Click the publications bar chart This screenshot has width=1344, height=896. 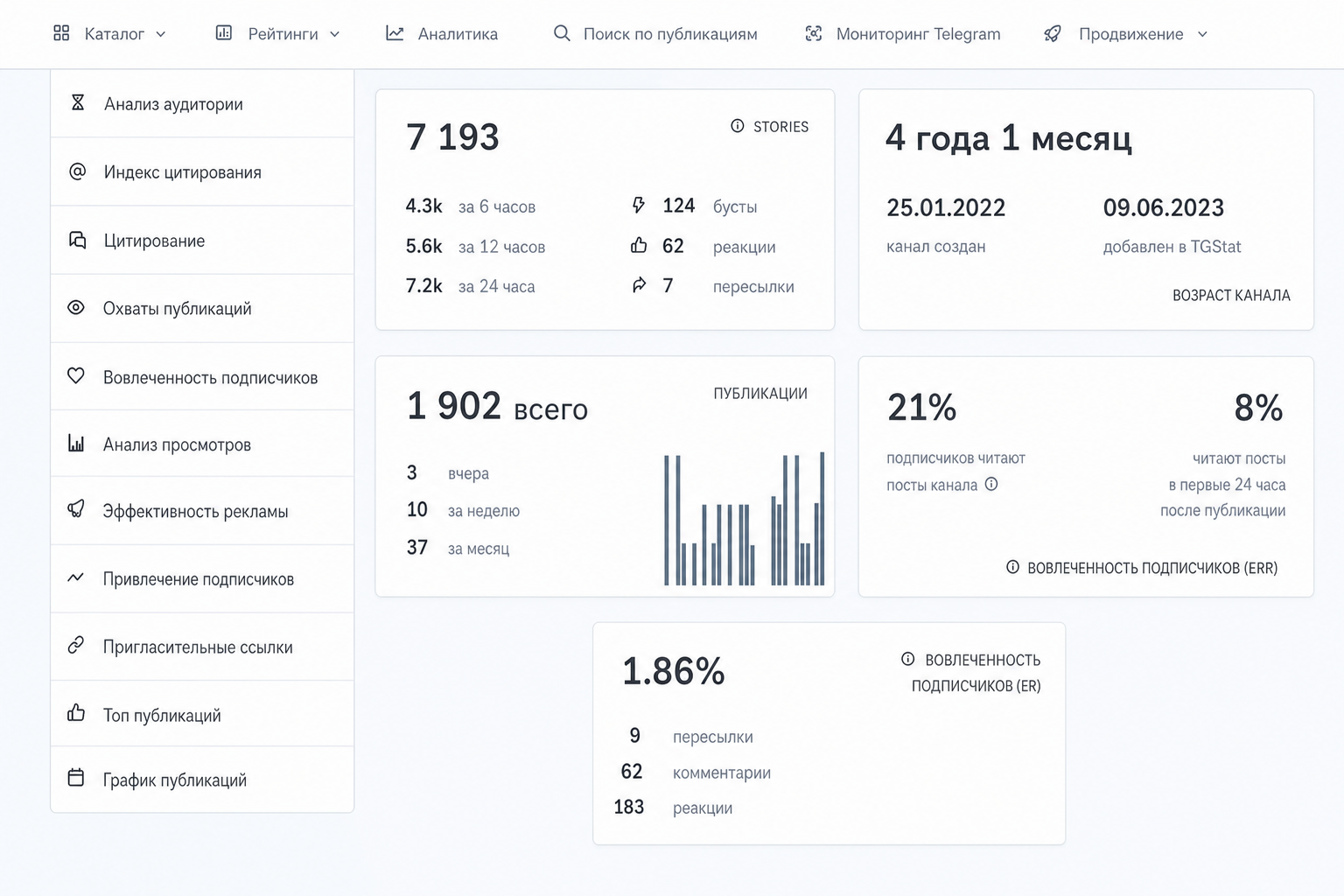click(x=744, y=519)
